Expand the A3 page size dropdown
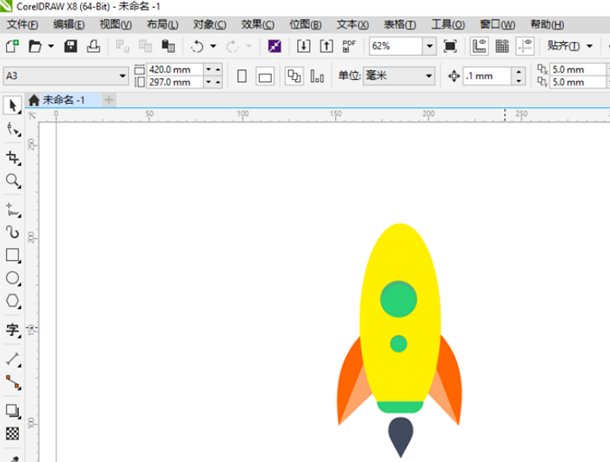610x462 pixels. pos(123,76)
